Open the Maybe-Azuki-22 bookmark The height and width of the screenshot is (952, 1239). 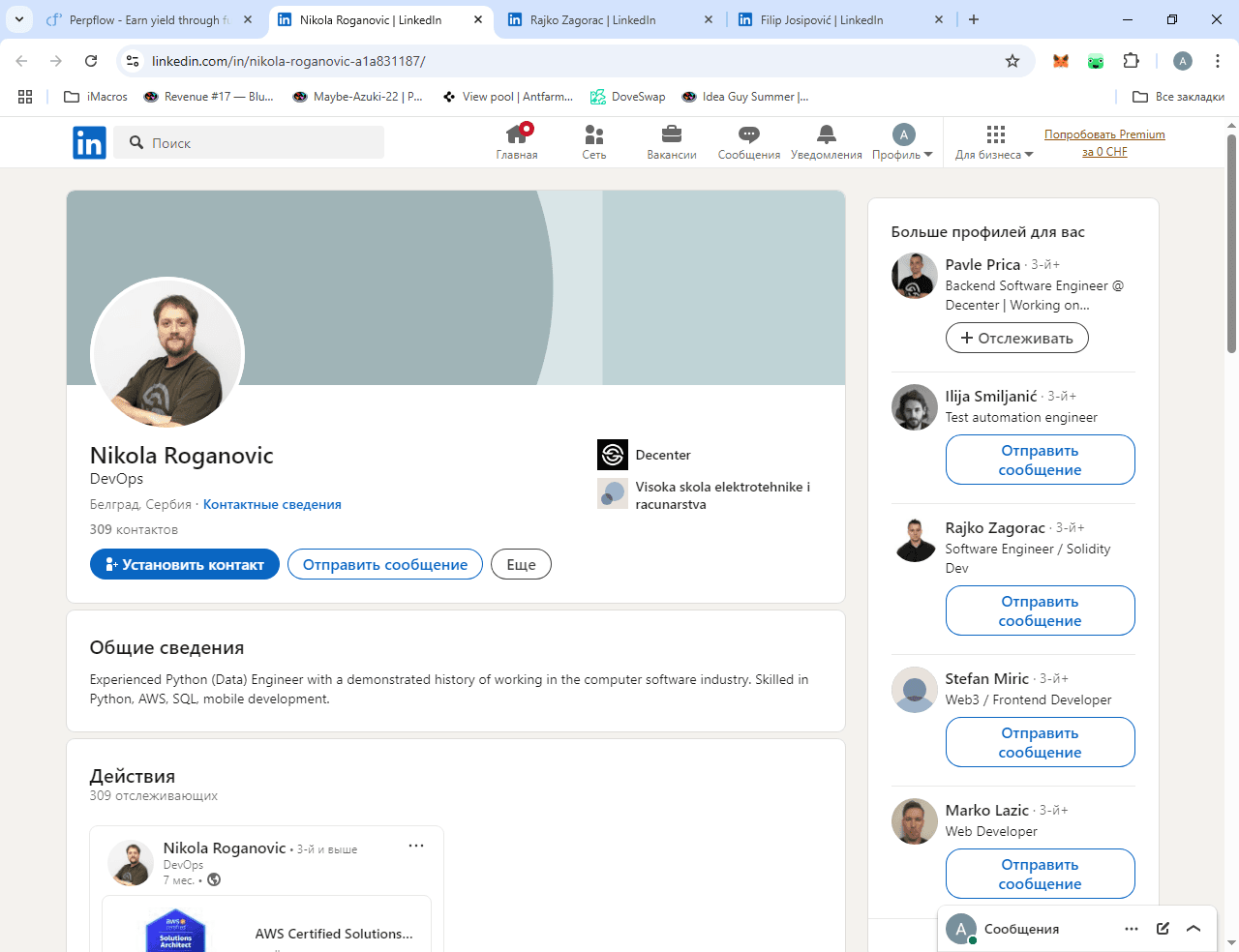pos(358,97)
